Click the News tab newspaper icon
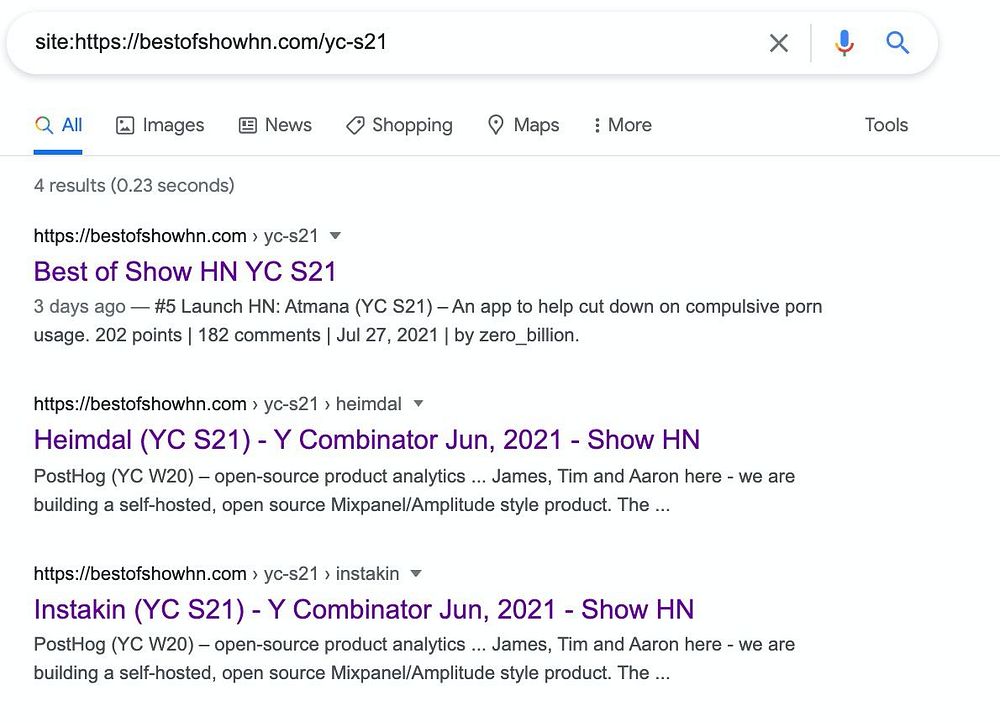 (x=247, y=125)
